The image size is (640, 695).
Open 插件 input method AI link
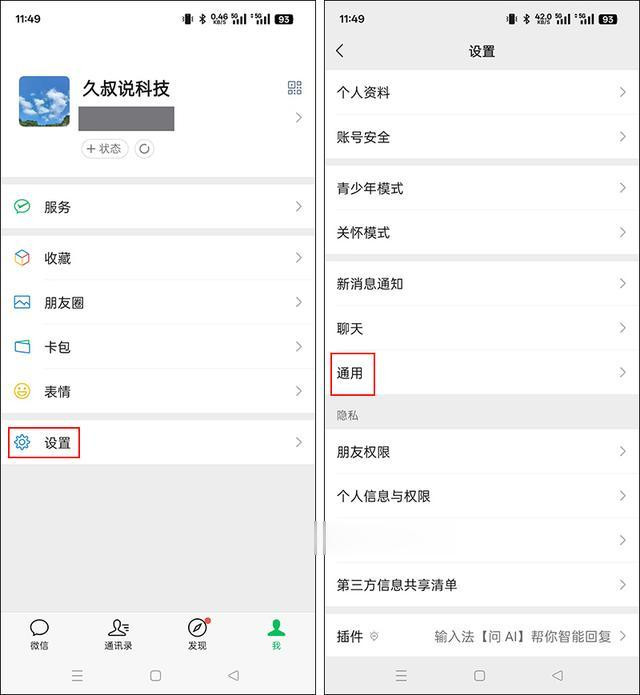pos(523,636)
